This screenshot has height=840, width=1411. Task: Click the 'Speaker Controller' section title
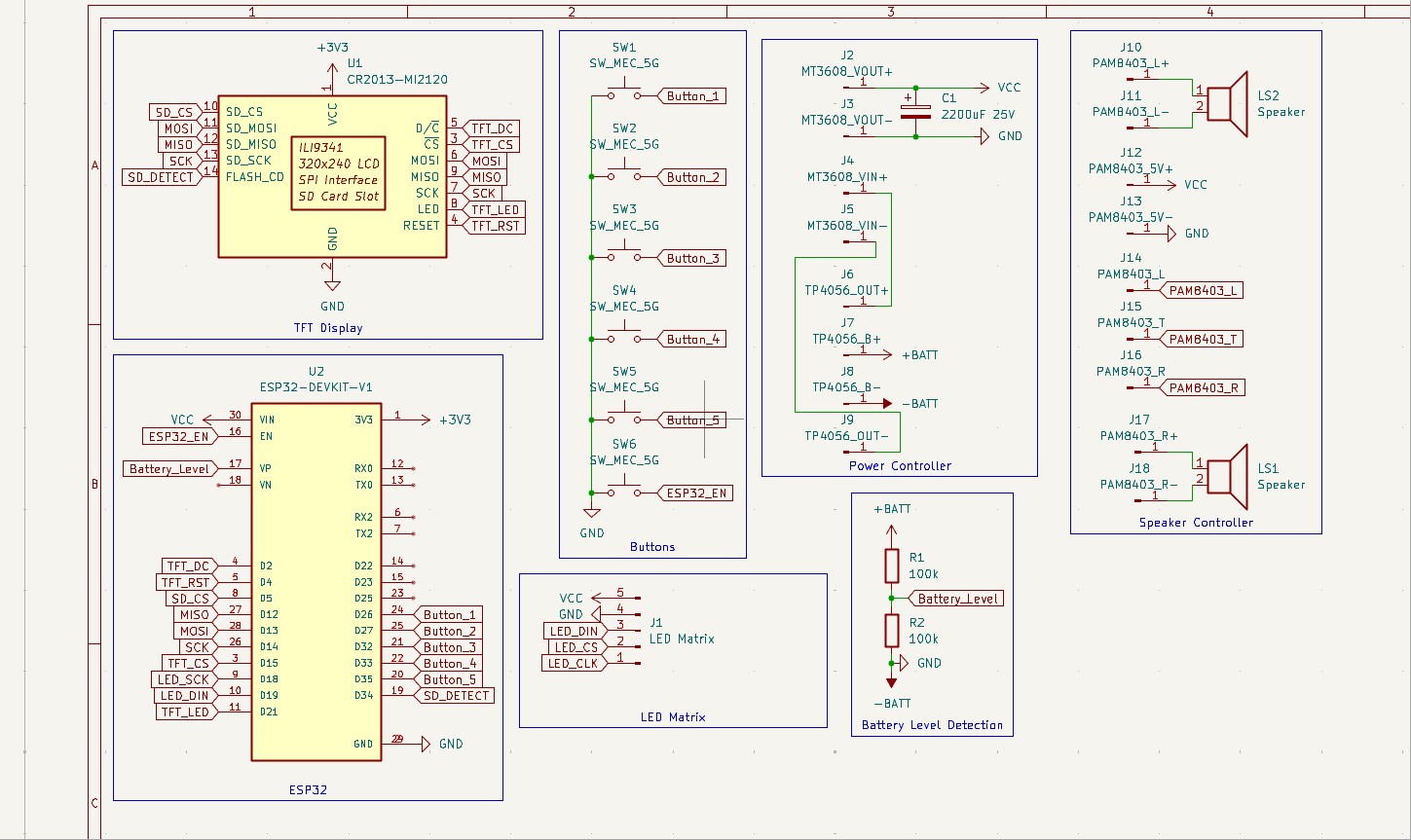pyautogui.click(x=1196, y=522)
